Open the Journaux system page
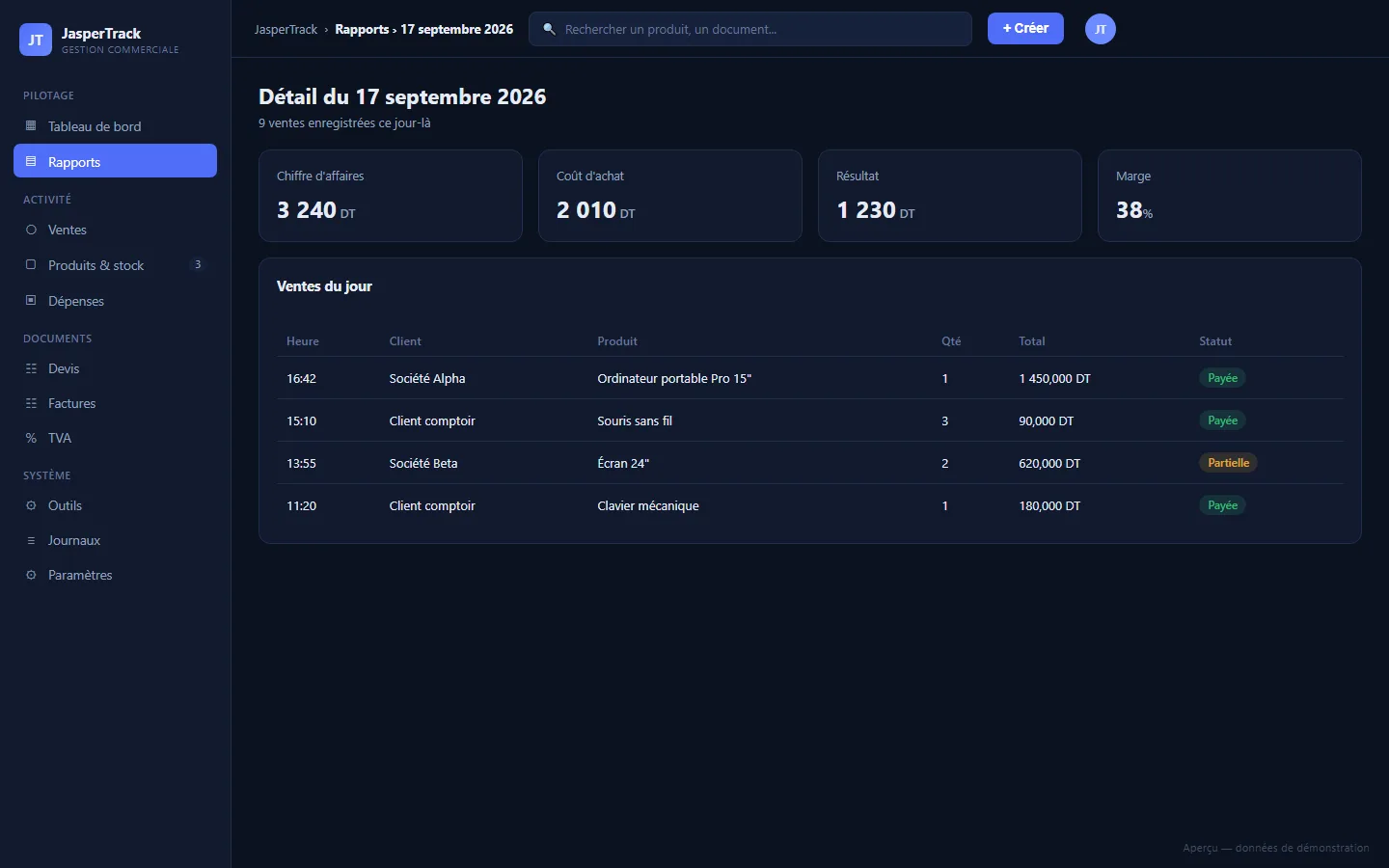 115,540
